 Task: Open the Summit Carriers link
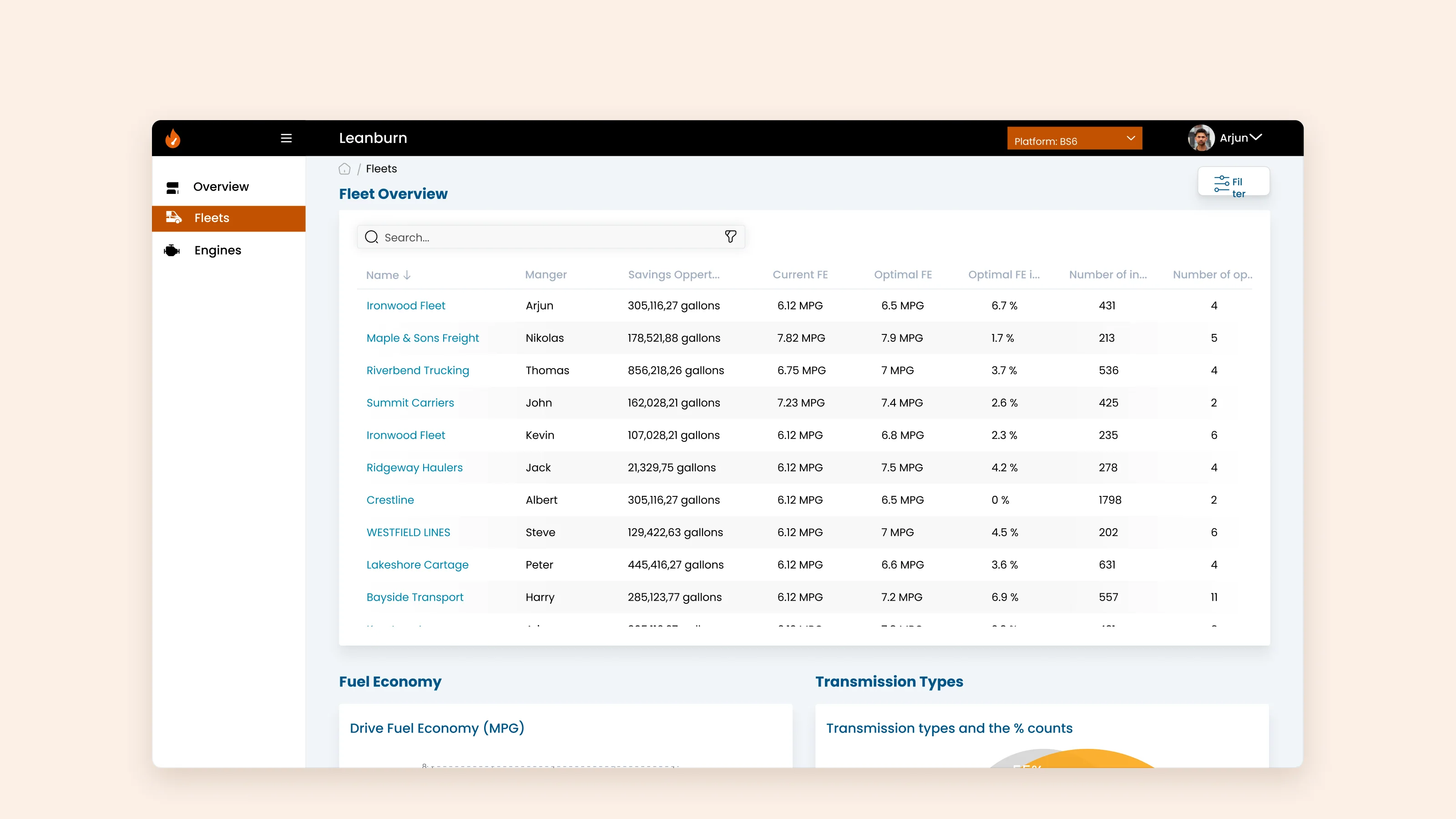tap(410, 403)
